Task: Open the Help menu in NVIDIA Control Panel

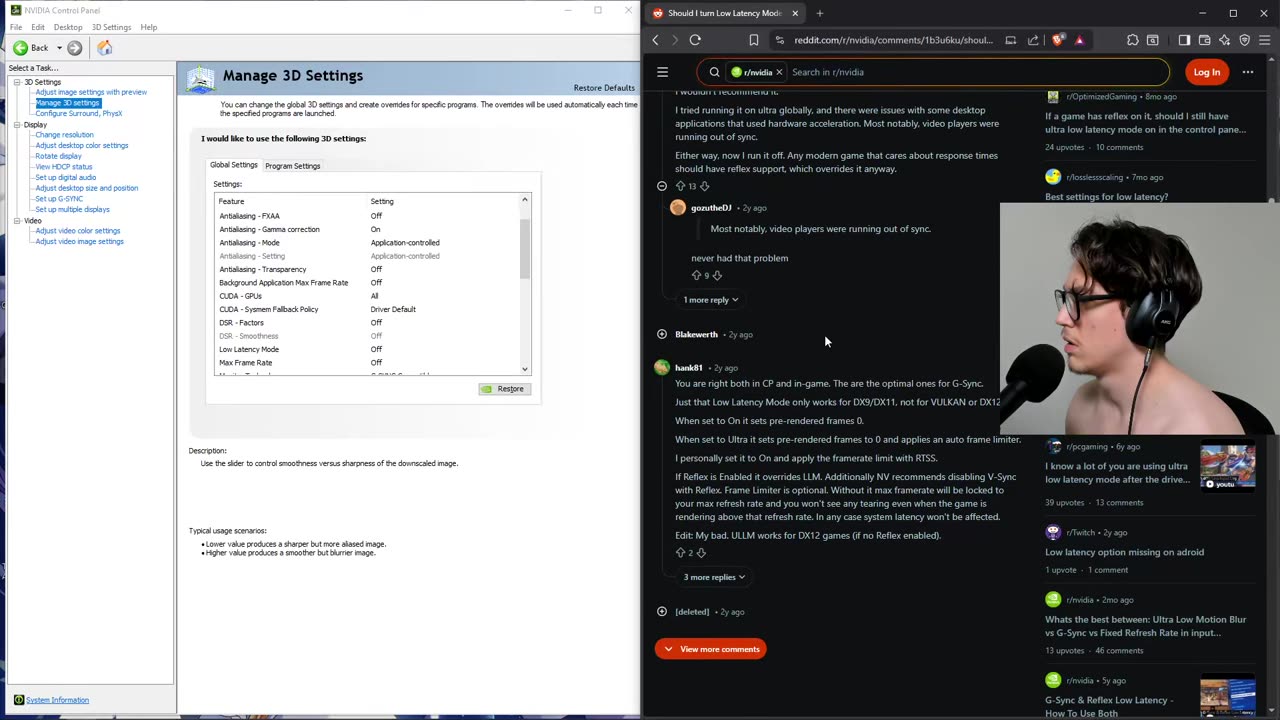Action: 148,27
